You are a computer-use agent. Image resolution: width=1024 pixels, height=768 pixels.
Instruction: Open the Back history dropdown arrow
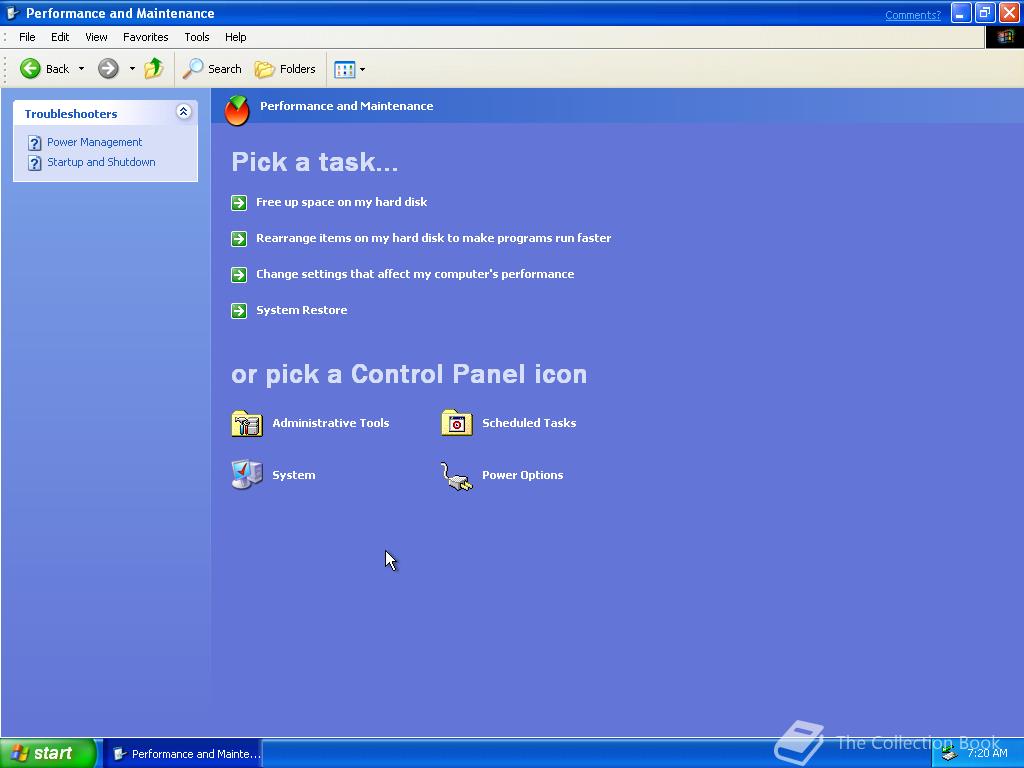click(81, 69)
